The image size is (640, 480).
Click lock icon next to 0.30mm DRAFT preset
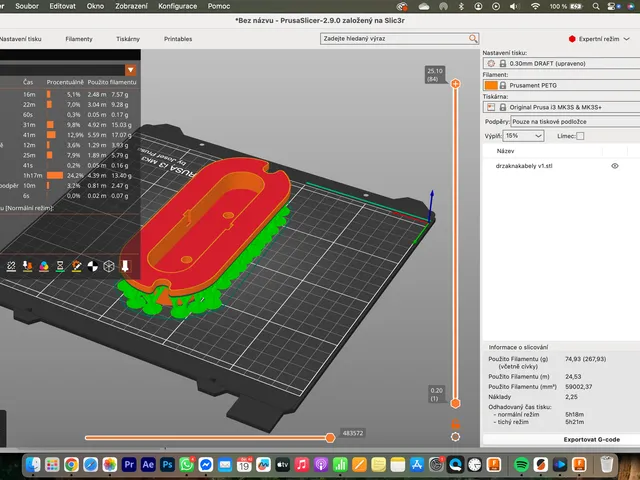[x=503, y=63]
